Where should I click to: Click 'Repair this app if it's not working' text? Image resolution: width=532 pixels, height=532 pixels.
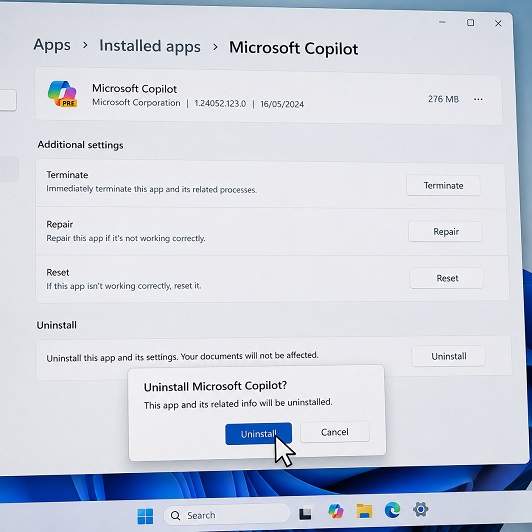tap(126, 238)
